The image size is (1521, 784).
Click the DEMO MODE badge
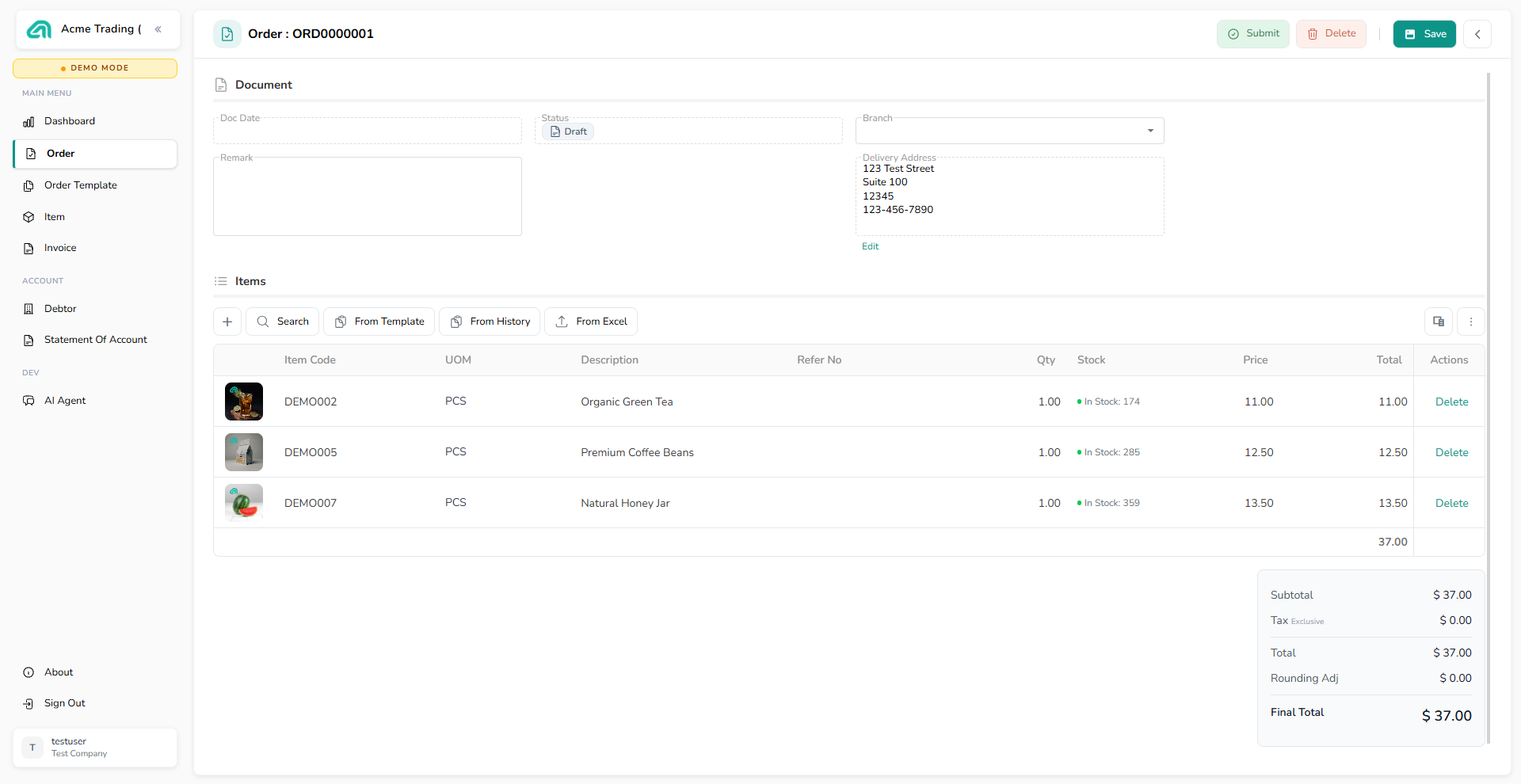point(95,68)
